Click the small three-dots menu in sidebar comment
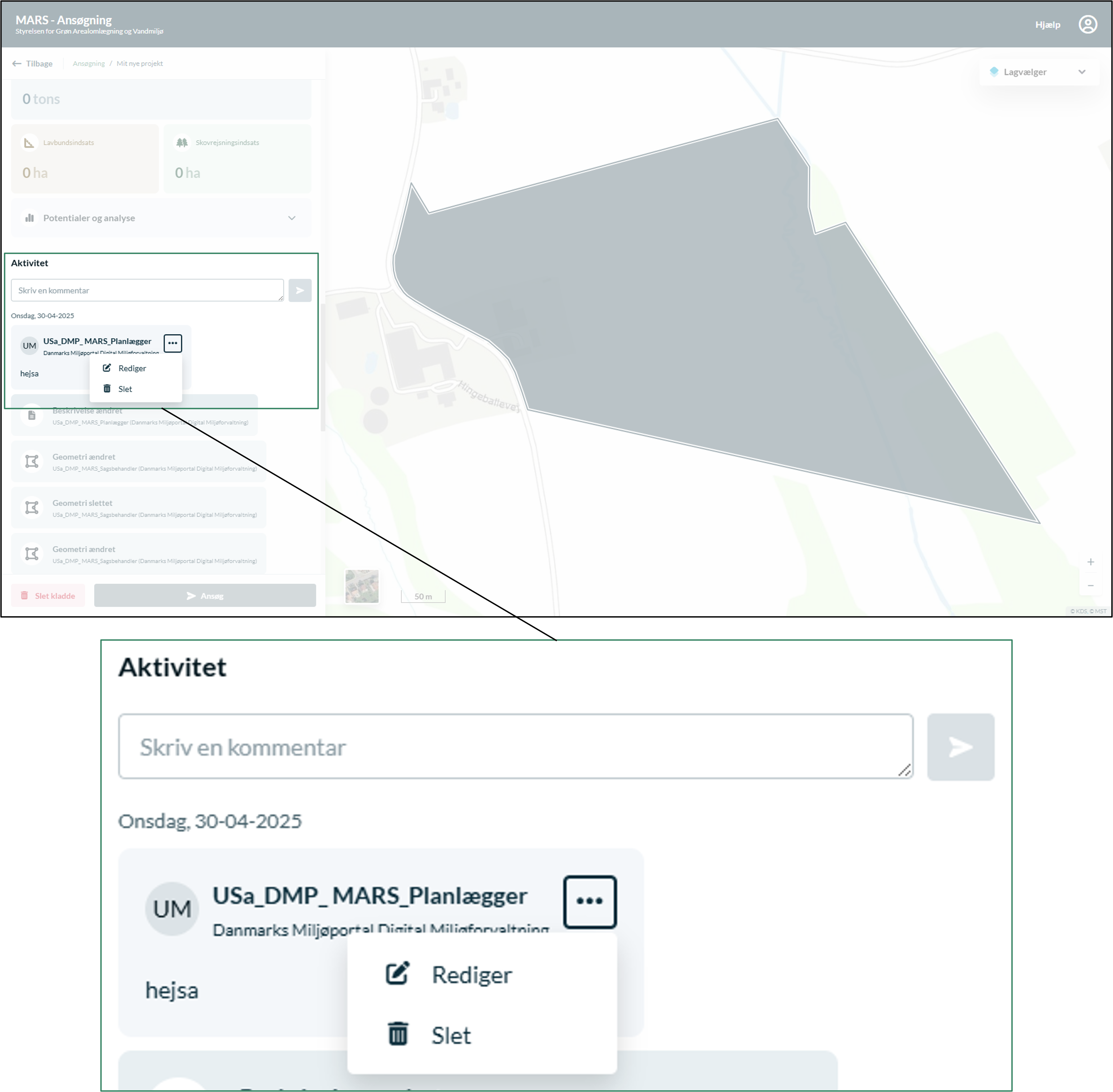 pos(173,343)
